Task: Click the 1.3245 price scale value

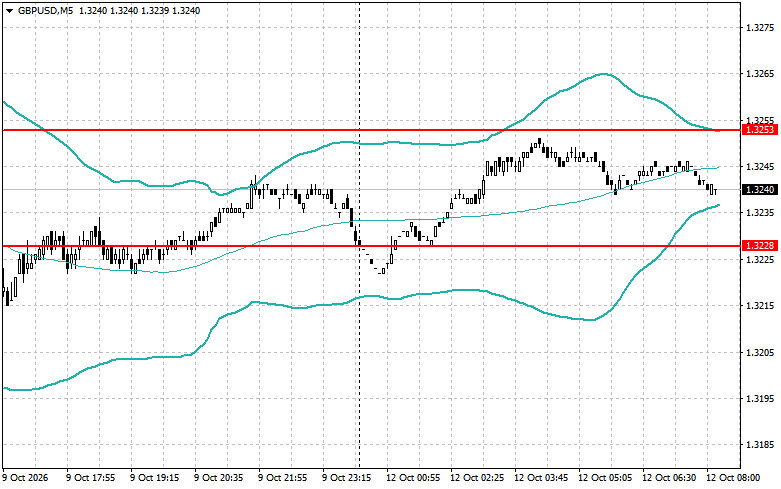Action: click(761, 167)
